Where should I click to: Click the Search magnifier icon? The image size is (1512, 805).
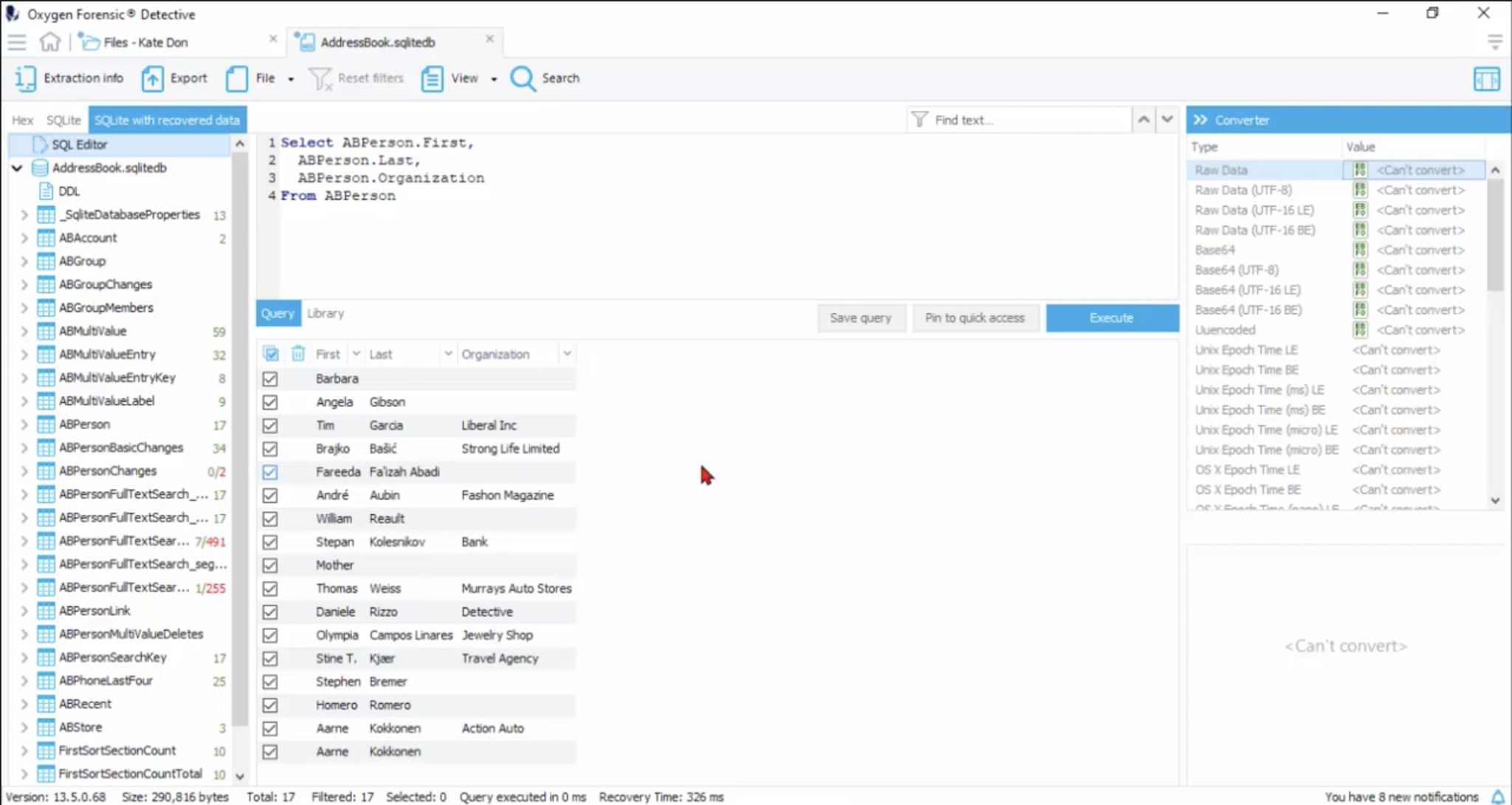pyautogui.click(x=523, y=78)
